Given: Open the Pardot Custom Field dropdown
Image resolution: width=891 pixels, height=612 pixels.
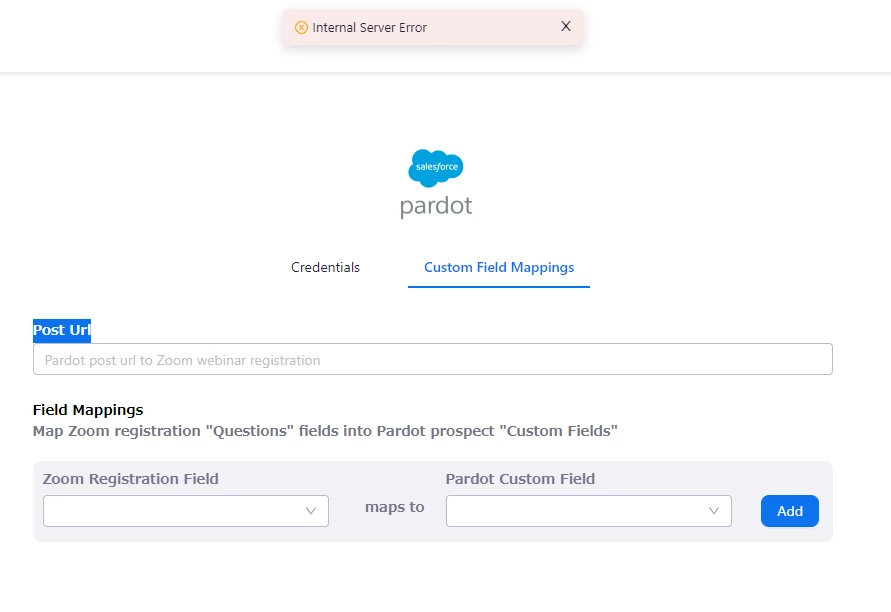Looking at the screenshot, I should coord(589,511).
